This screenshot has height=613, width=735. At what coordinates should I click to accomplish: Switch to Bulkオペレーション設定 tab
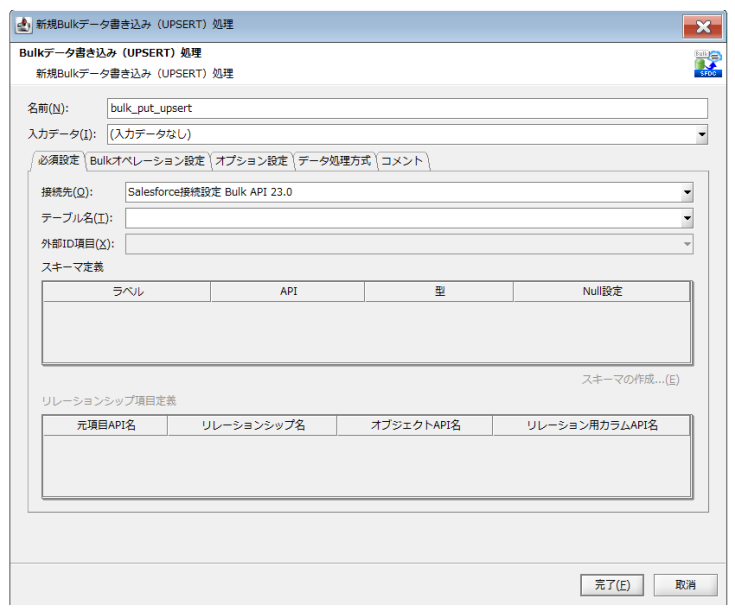[147, 161]
